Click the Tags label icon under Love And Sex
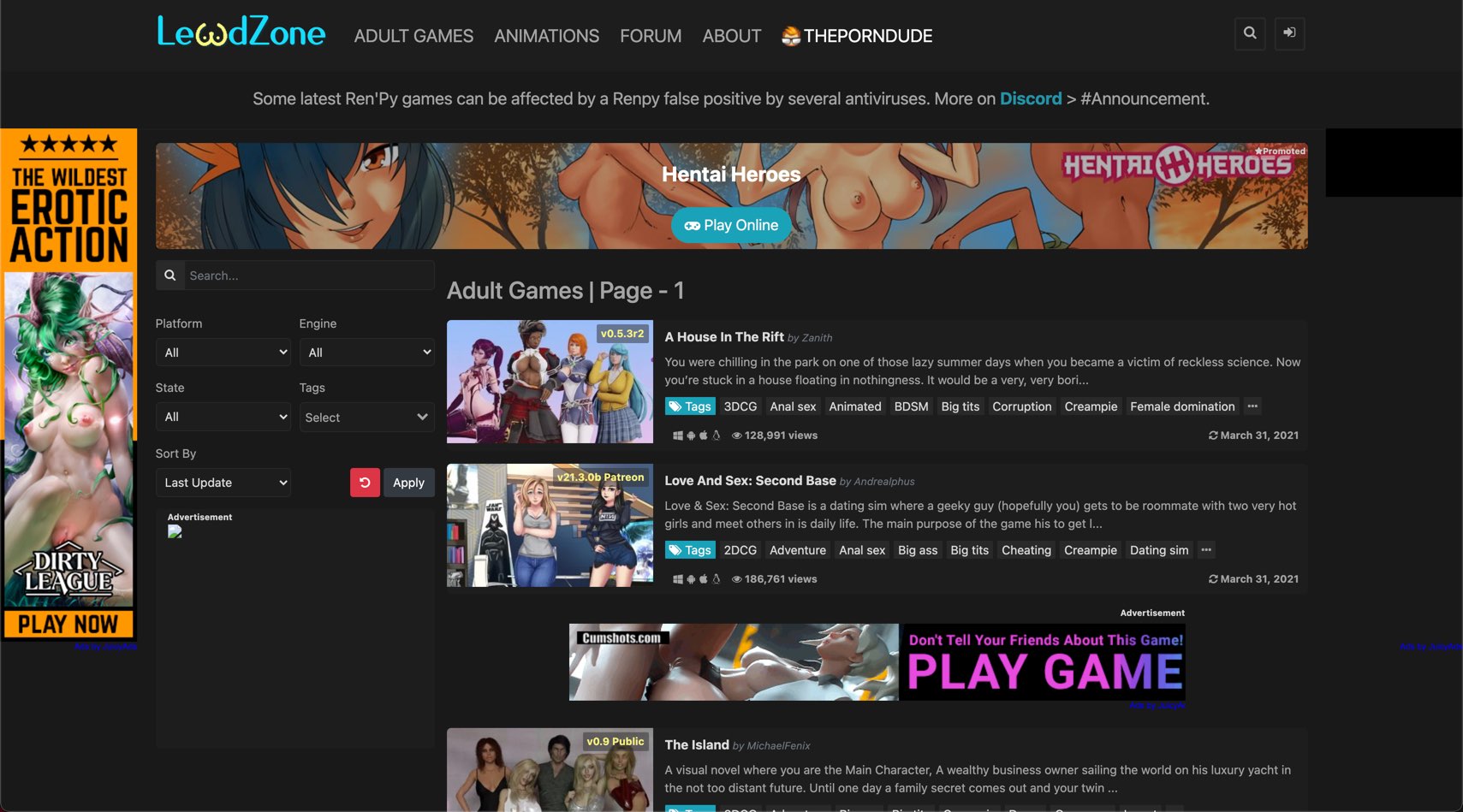 coord(675,550)
